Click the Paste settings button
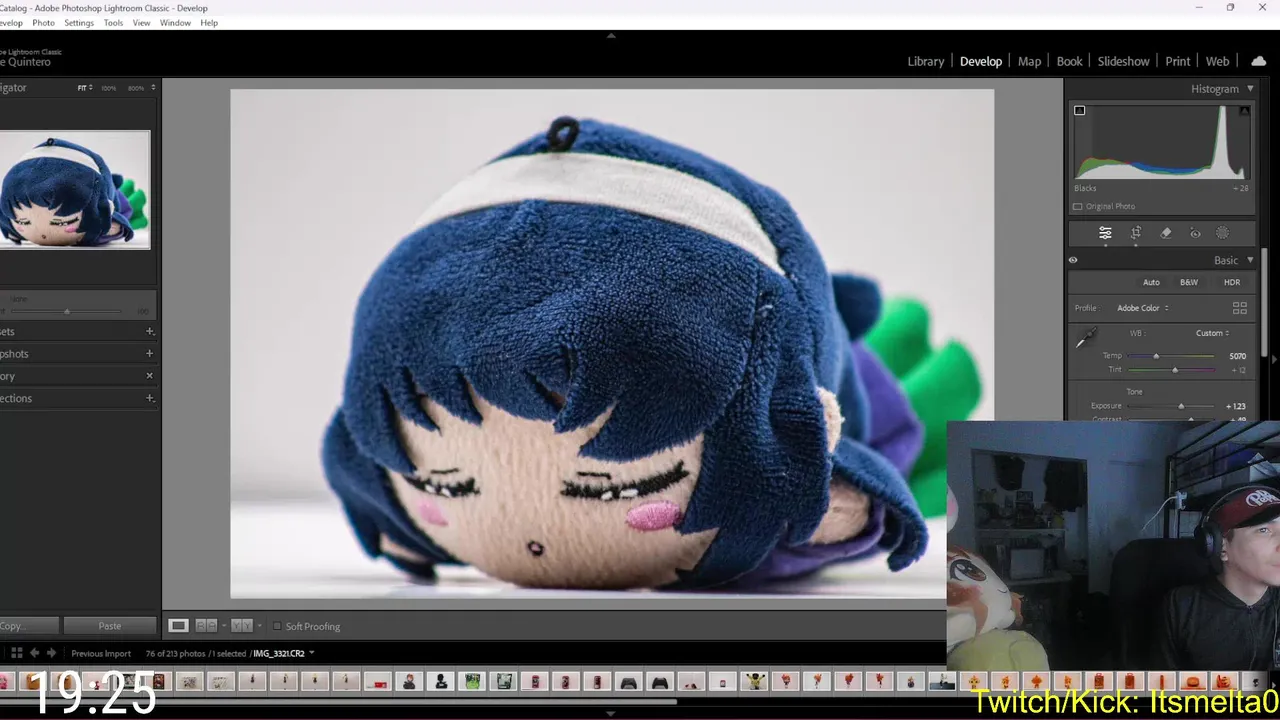The height and width of the screenshot is (720, 1280). [110, 626]
